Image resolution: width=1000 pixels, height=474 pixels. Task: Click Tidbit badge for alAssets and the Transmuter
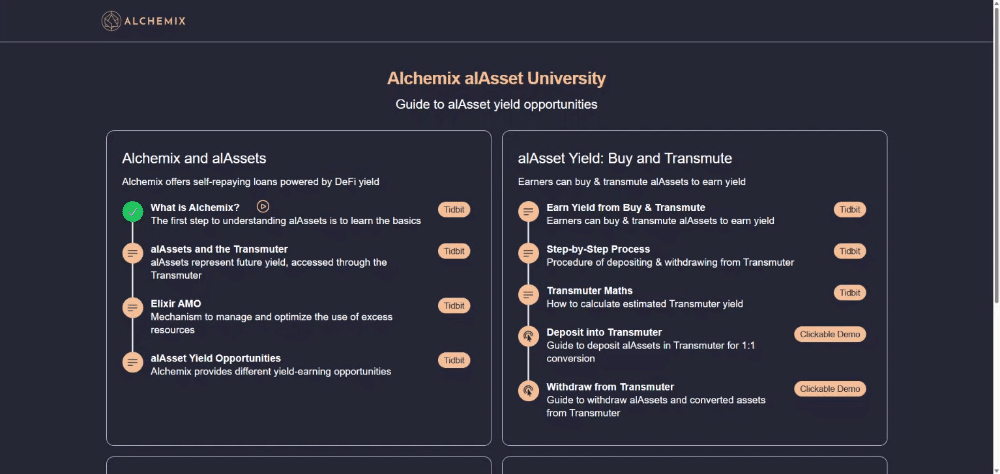point(454,251)
